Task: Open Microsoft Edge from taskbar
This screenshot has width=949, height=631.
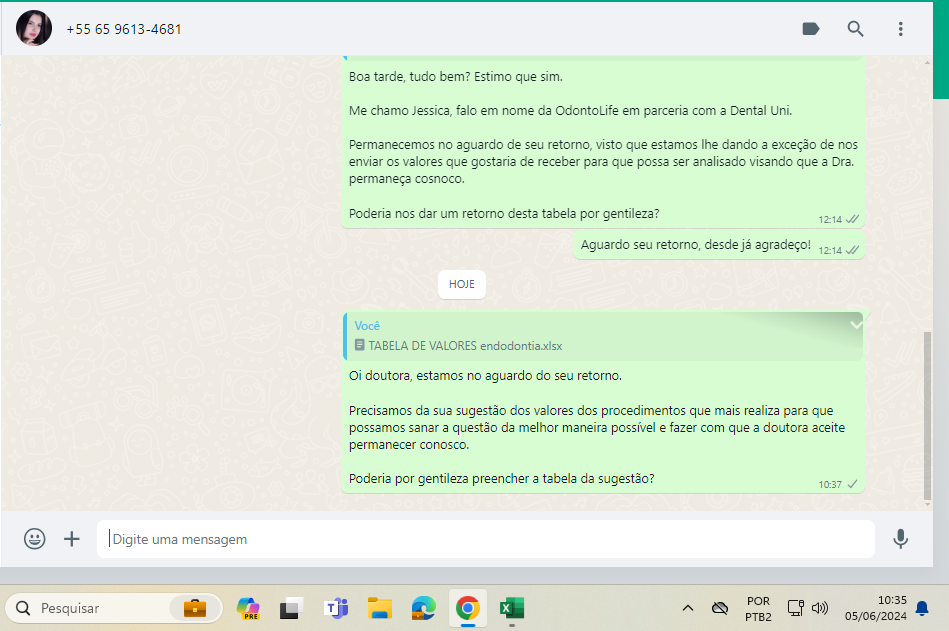Action: click(423, 608)
